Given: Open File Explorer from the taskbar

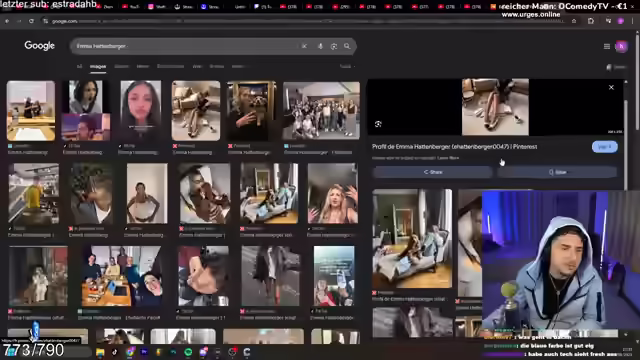Looking at the screenshot, I should click(100, 352).
